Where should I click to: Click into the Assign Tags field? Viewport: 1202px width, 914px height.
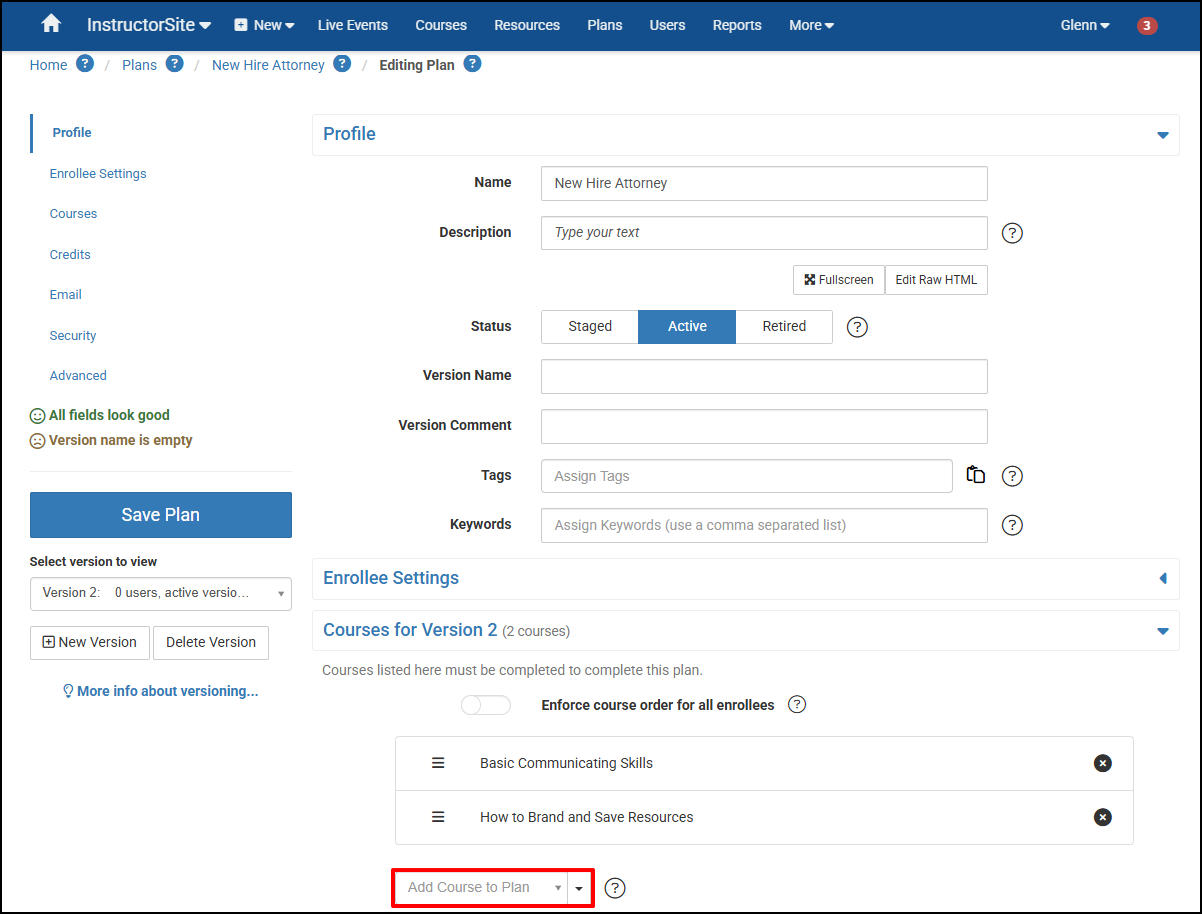[747, 476]
